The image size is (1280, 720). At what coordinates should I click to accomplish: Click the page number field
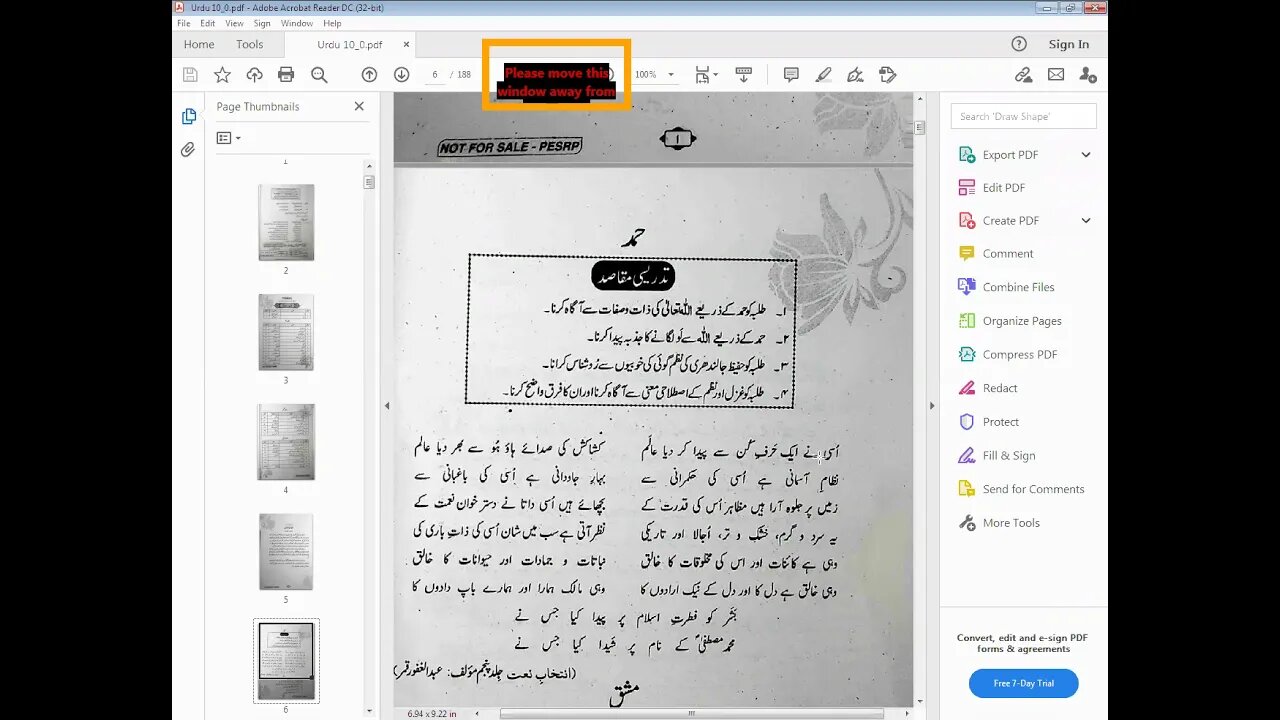(x=435, y=75)
